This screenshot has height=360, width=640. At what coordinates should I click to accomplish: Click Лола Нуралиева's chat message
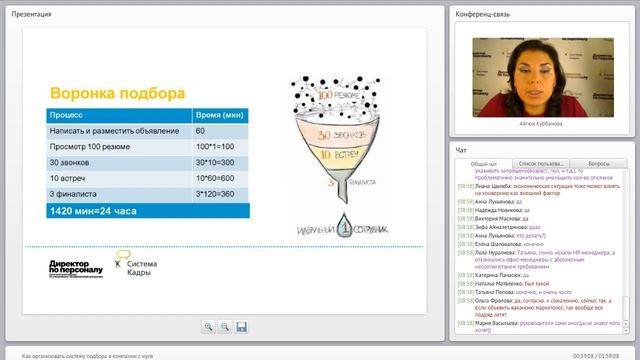(x=536, y=260)
